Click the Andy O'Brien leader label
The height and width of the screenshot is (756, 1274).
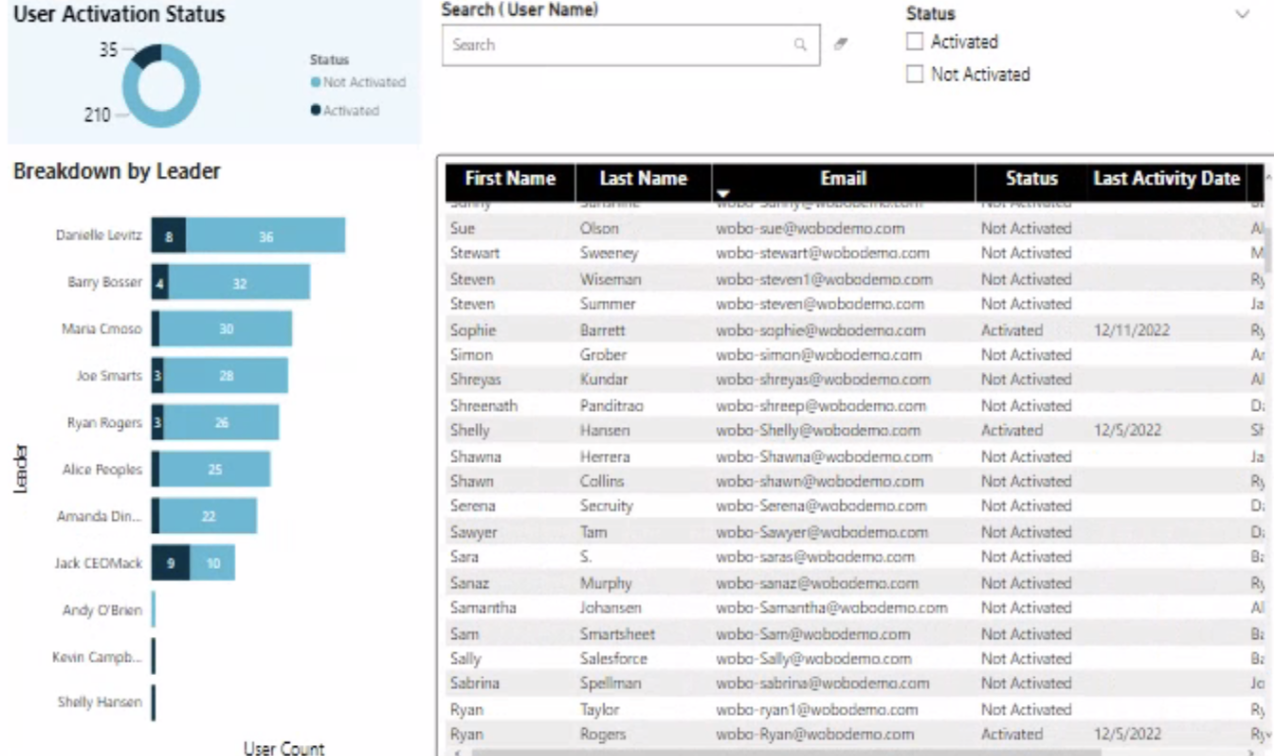pyautogui.click(x=102, y=609)
